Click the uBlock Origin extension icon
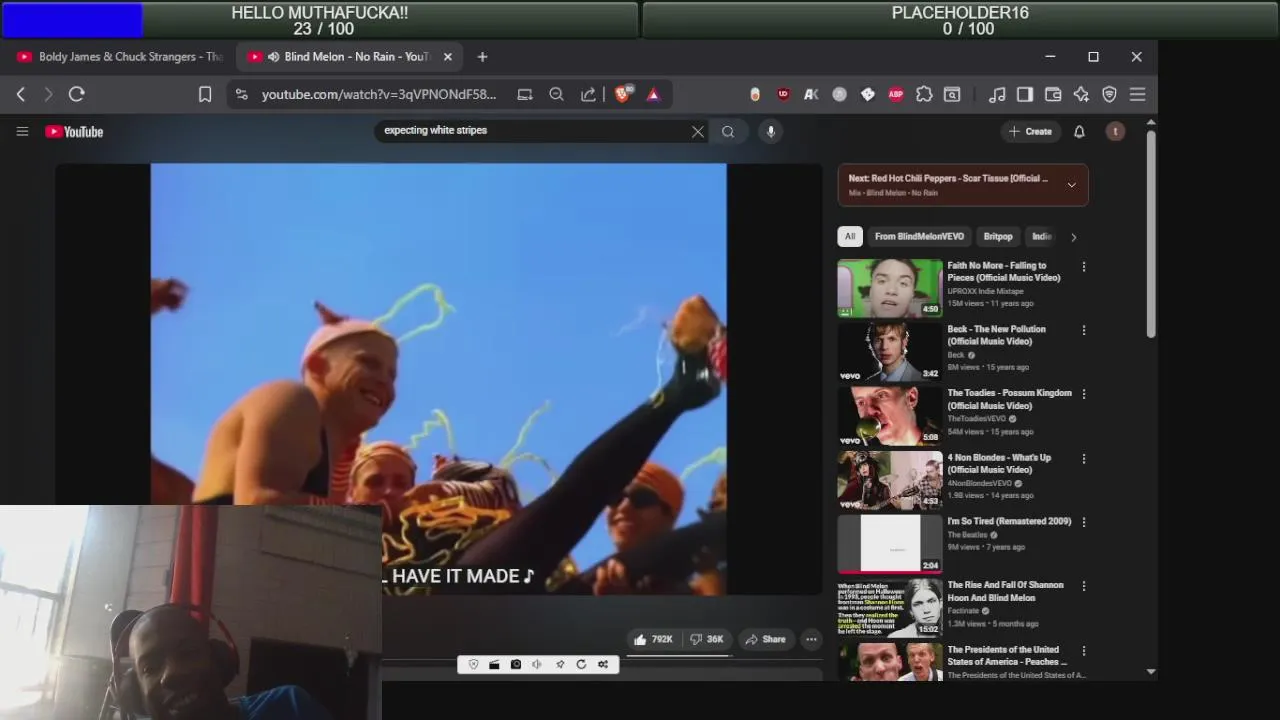This screenshot has width=1280, height=720. click(783, 94)
